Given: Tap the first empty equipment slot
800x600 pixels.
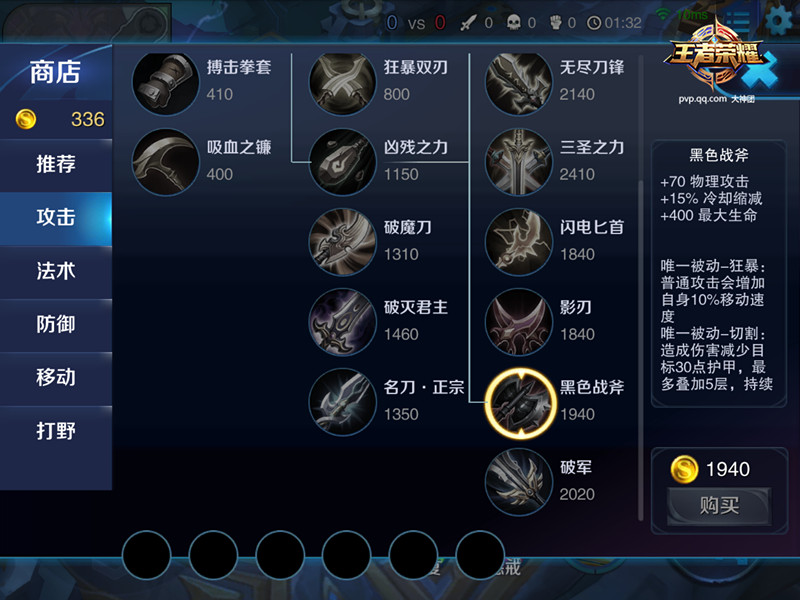Looking at the screenshot, I should pyautogui.click(x=146, y=555).
